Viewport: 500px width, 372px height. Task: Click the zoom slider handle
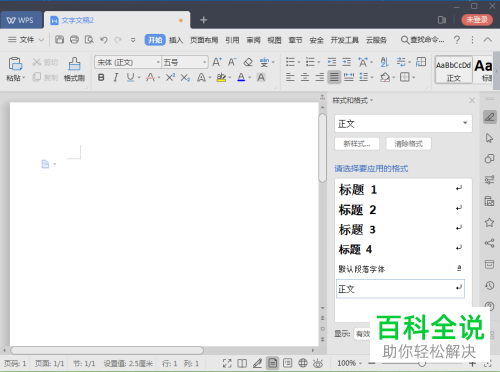tap(422, 363)
